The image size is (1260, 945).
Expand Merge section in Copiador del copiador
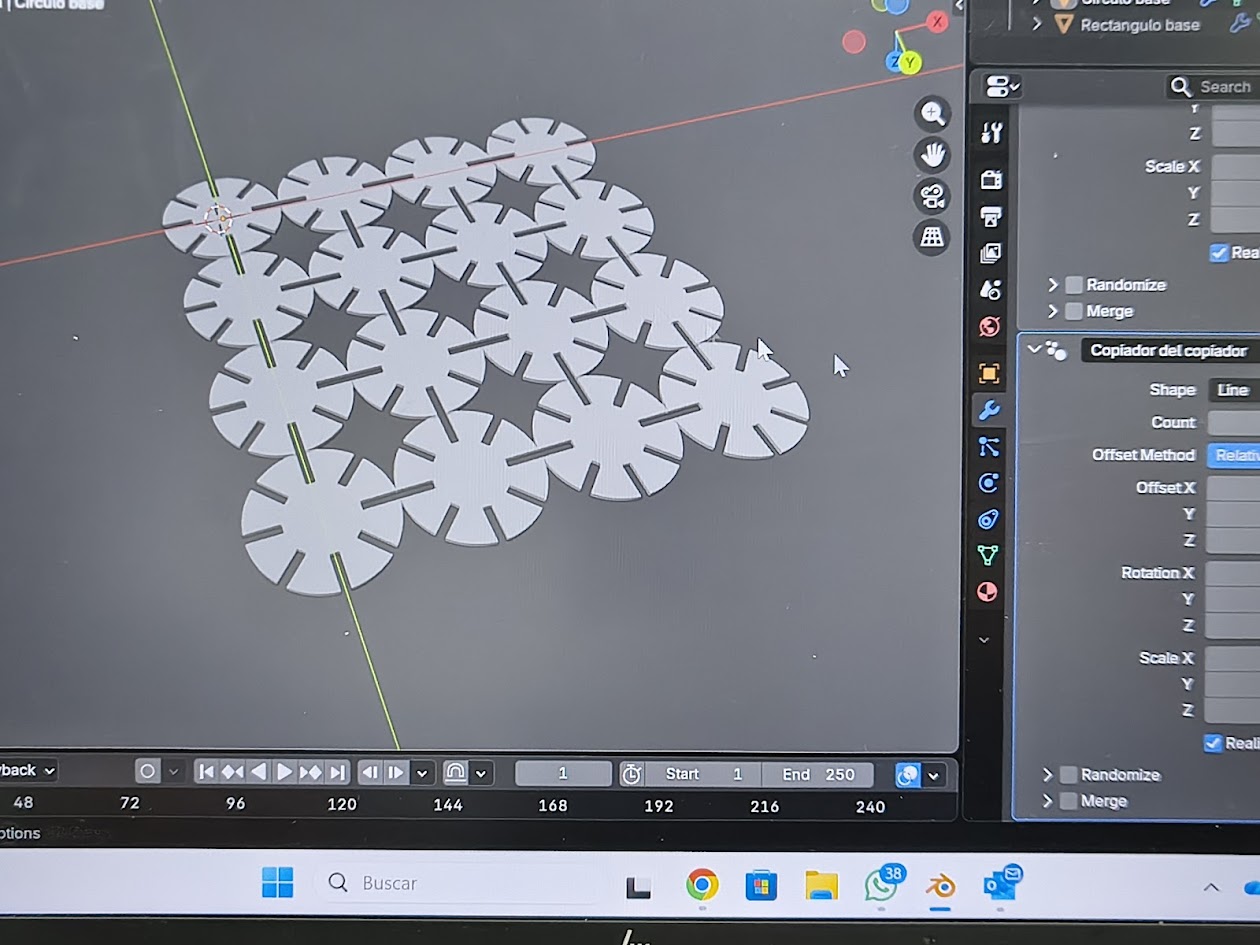pos(1047,801)
